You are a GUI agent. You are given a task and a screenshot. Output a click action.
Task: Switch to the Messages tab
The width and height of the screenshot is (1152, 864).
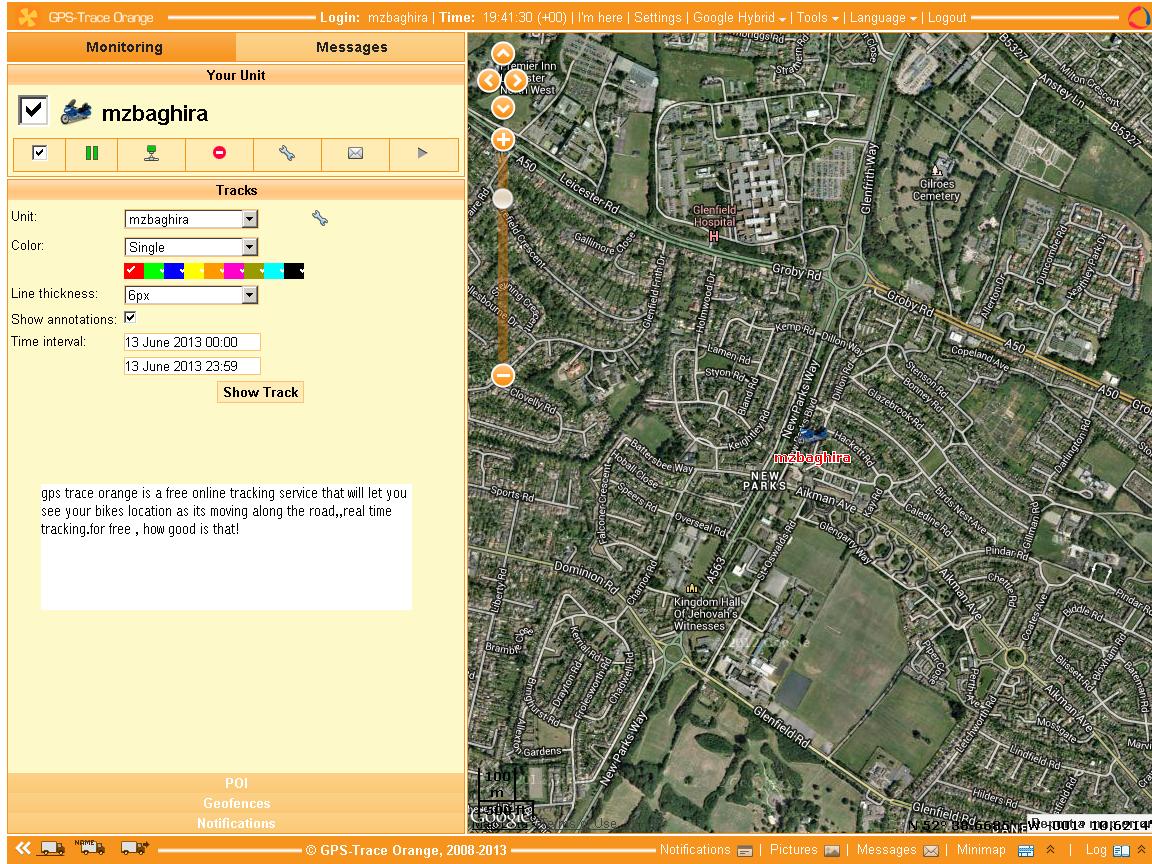pyautogui.click(x=351, y=47)
